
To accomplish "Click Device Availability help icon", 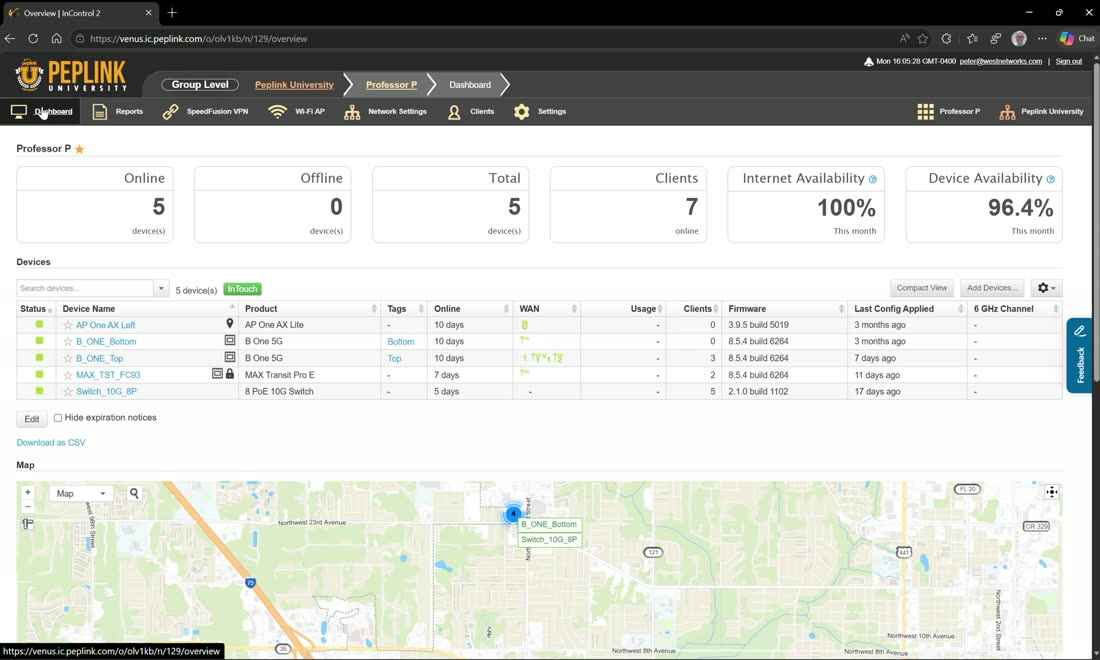I will pyautogui.click(x=1050, y=180).
